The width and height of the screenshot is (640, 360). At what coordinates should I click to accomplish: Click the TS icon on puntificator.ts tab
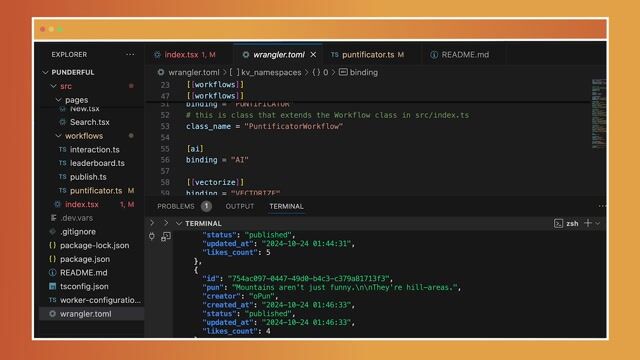click(x=335, y=54)
